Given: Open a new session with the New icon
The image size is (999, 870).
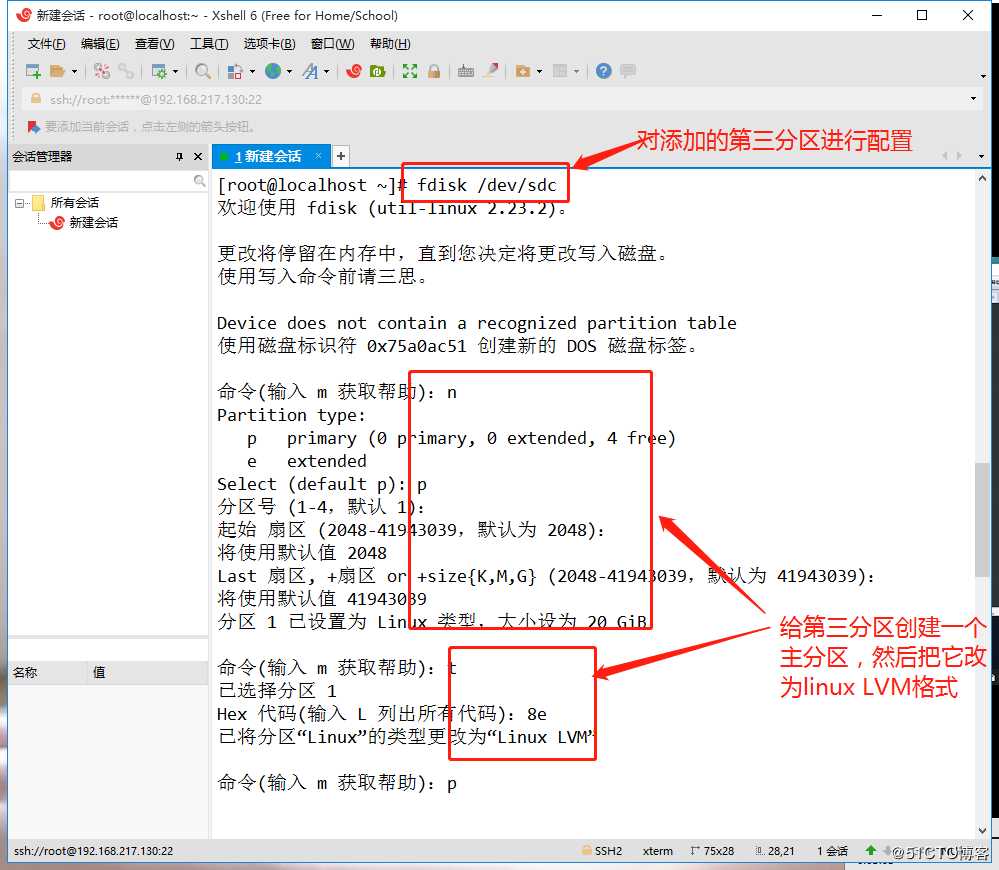Looking at the screenshot, I should [33, 72].
